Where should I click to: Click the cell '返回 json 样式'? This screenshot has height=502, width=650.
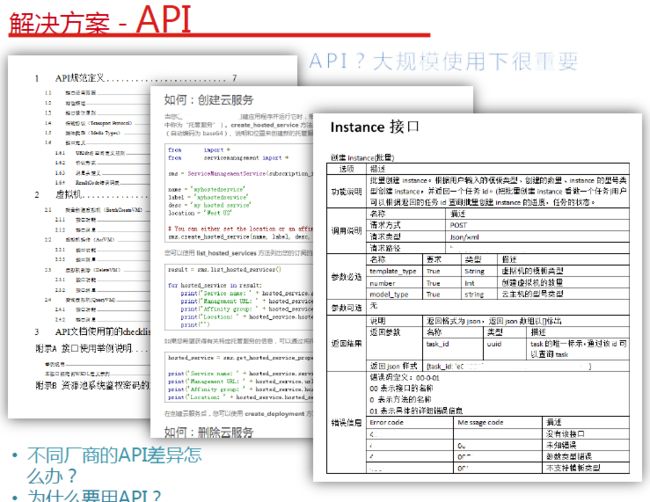tap(393, 366)
